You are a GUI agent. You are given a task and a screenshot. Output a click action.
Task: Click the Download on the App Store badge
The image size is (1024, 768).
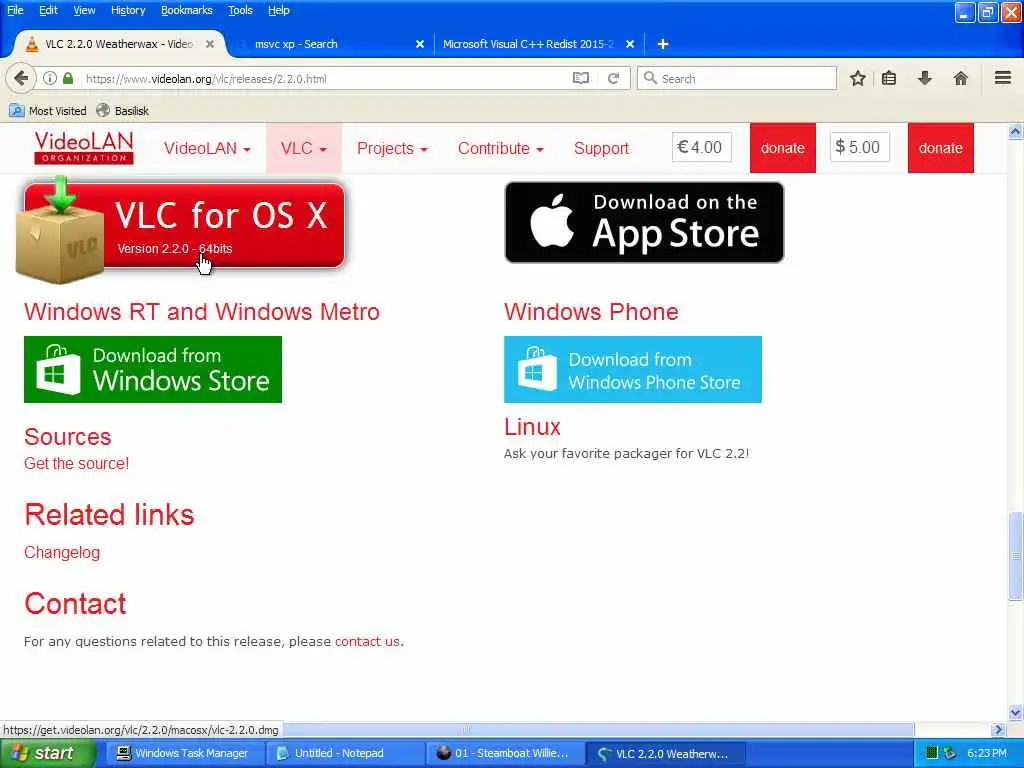coord(644,222)
